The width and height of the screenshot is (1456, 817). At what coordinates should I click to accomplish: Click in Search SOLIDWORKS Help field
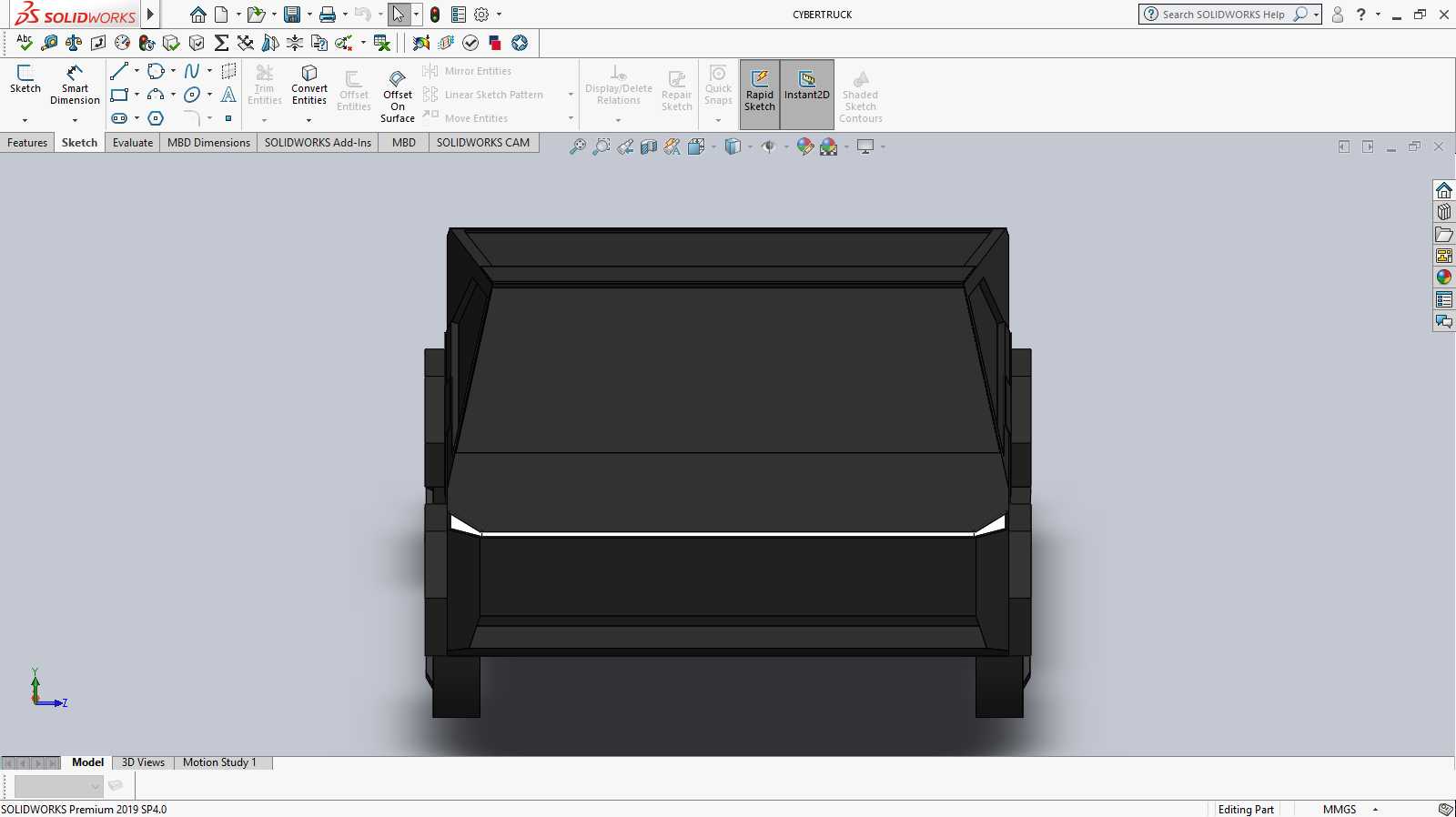(1223, 15)
